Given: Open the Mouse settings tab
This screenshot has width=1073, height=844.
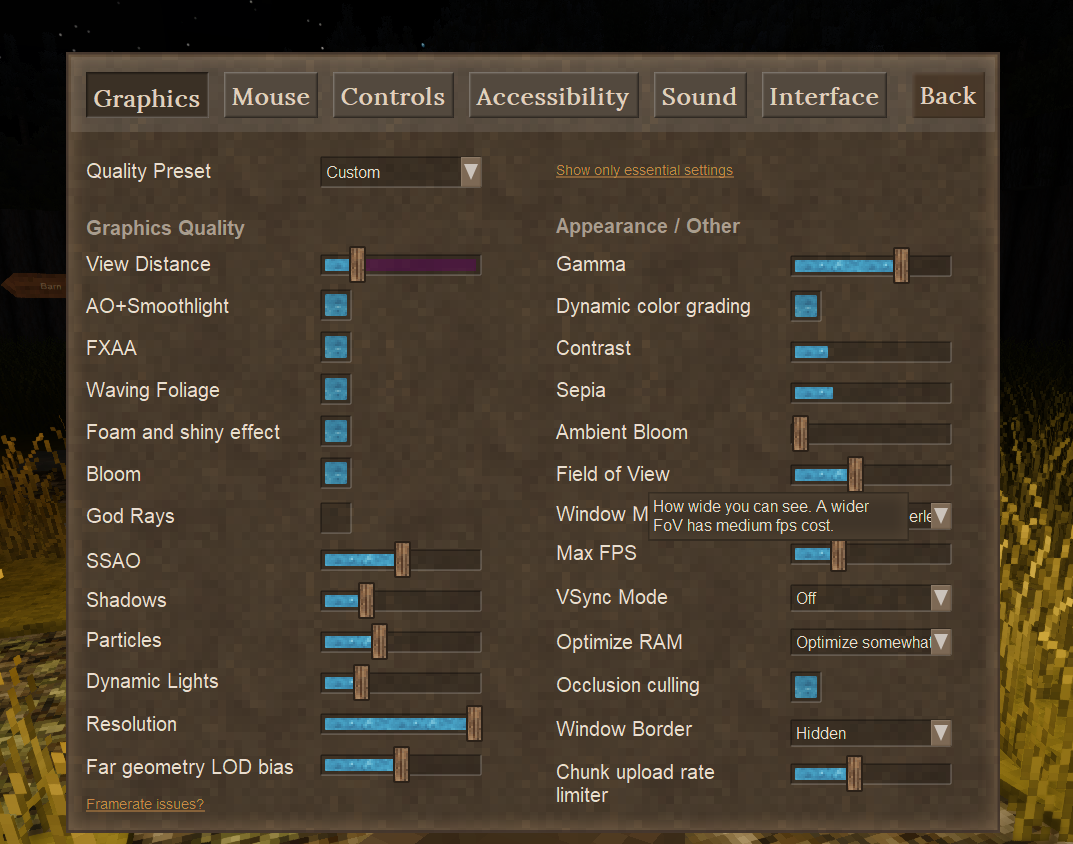Looking at the screenshot, I should pyautogui.click(x=271, y=95).
